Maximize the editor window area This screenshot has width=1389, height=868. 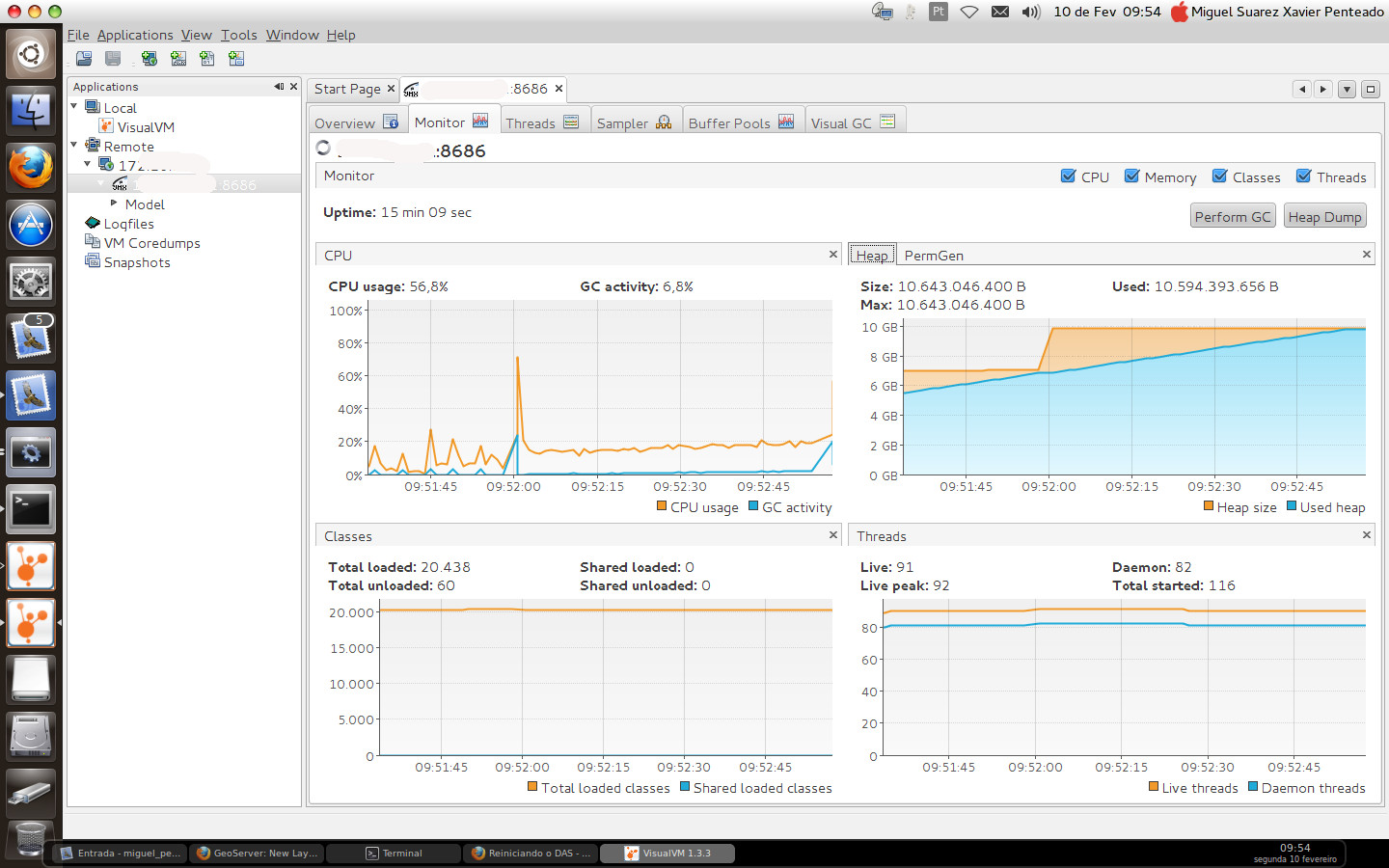(1370, 89)
